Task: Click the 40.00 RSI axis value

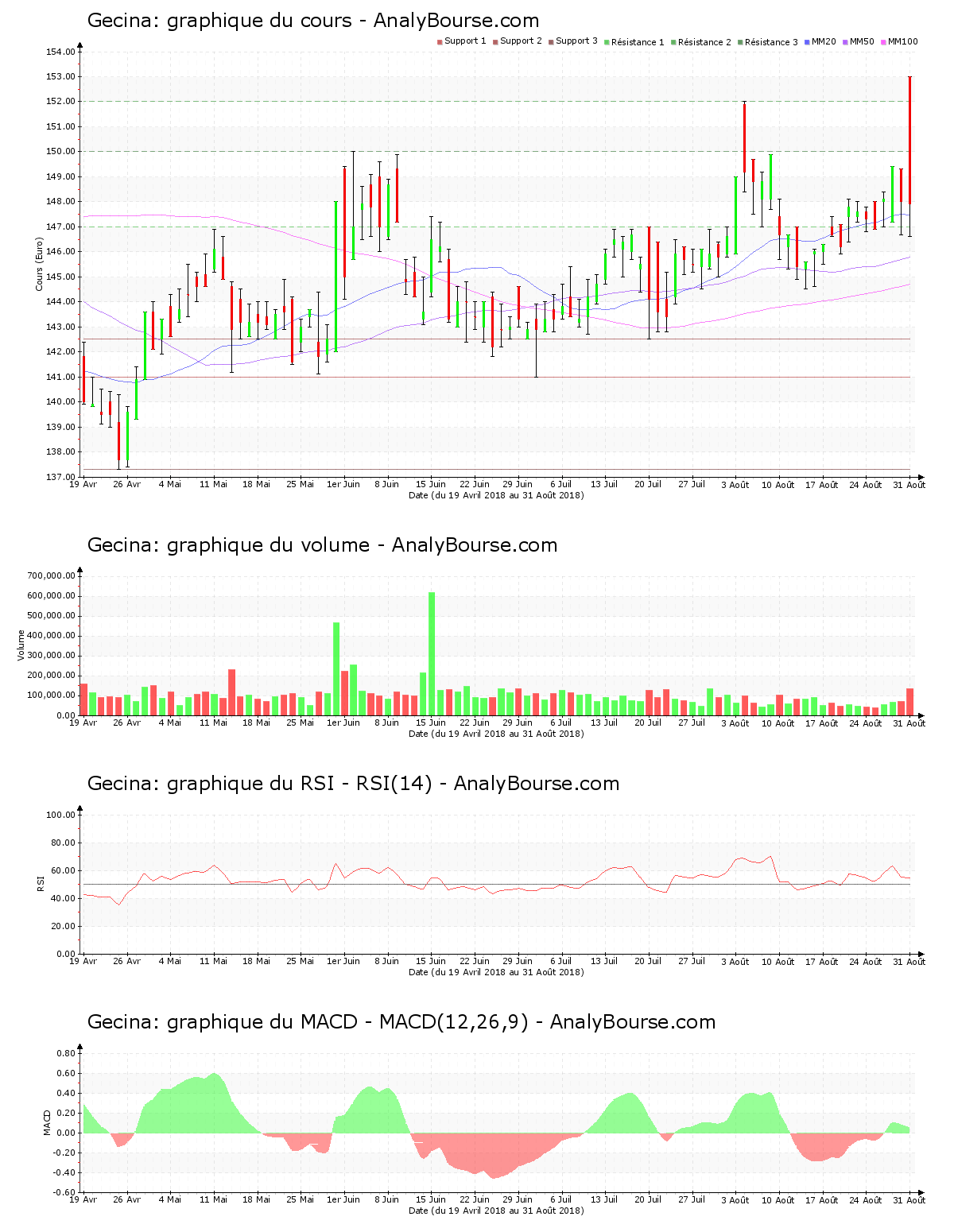Action: click(64, 899)
